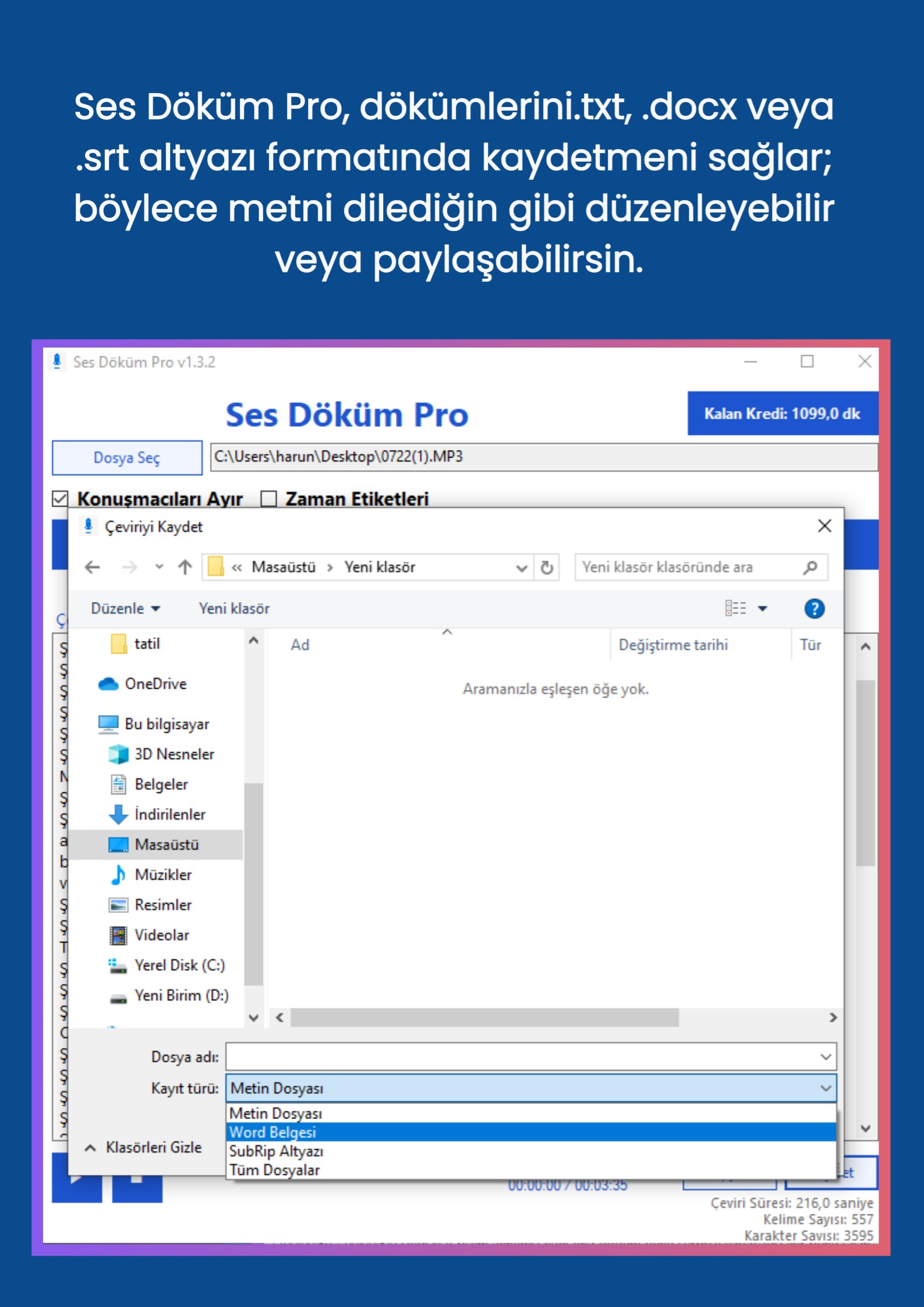Click the horizontal scrollbar in file list
The width and height of the screenshot is (924, 1307).
point(484,1018)
